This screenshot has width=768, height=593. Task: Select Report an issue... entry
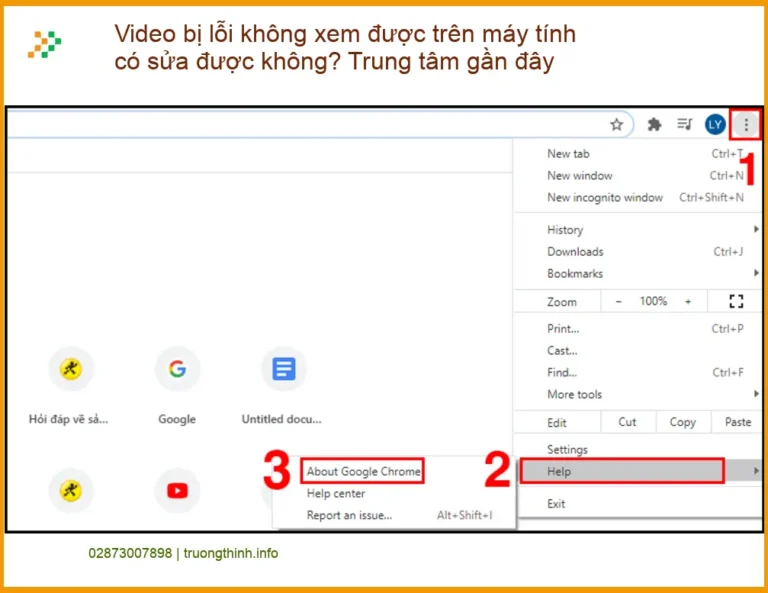[394, 515]
